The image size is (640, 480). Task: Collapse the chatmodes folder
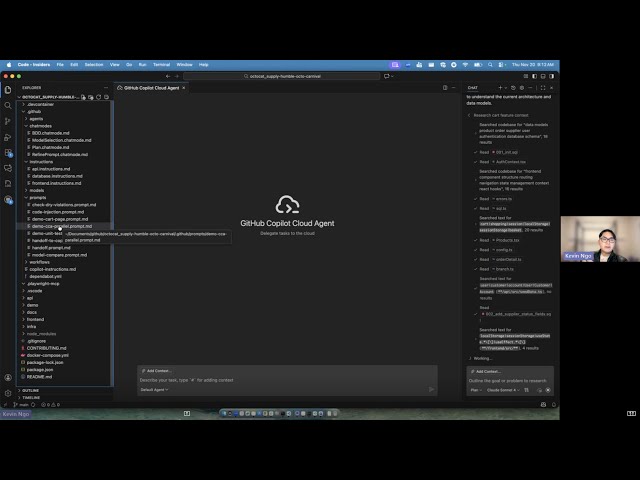40,126
